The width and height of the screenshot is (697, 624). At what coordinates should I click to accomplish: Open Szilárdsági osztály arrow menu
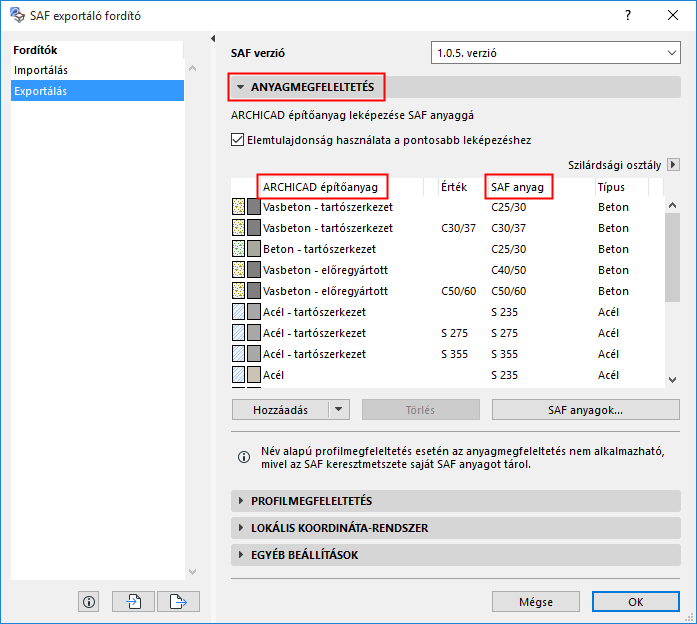673,165
